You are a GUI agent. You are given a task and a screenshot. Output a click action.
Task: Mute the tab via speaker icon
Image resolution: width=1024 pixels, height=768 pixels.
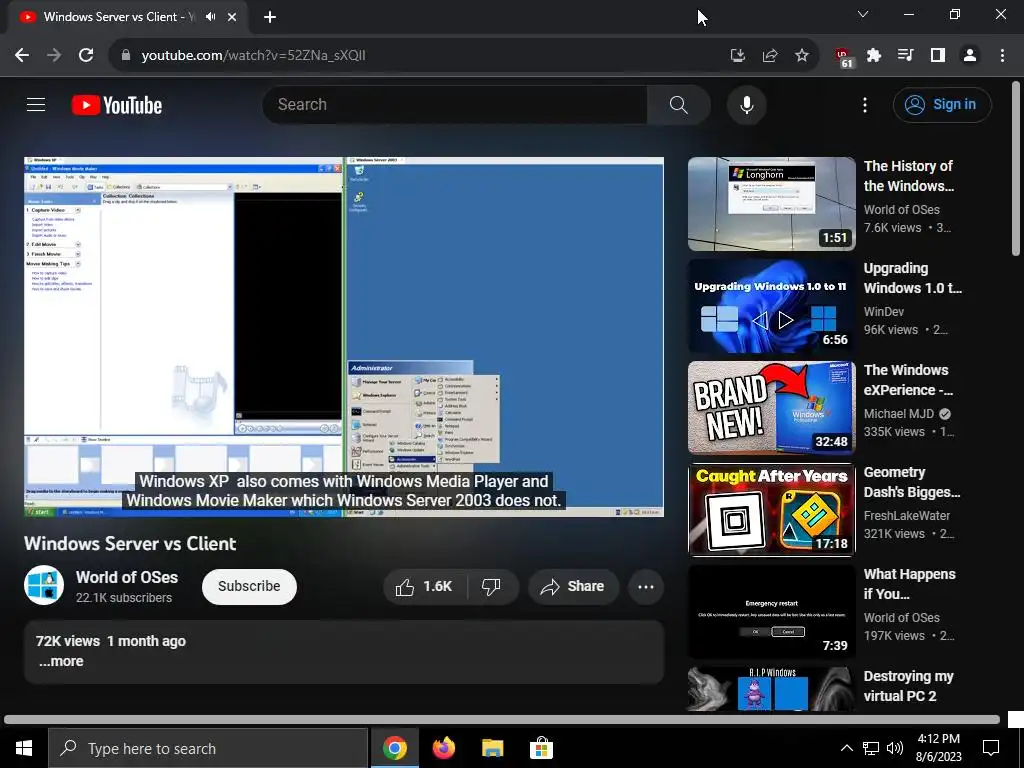coord(210,17)
